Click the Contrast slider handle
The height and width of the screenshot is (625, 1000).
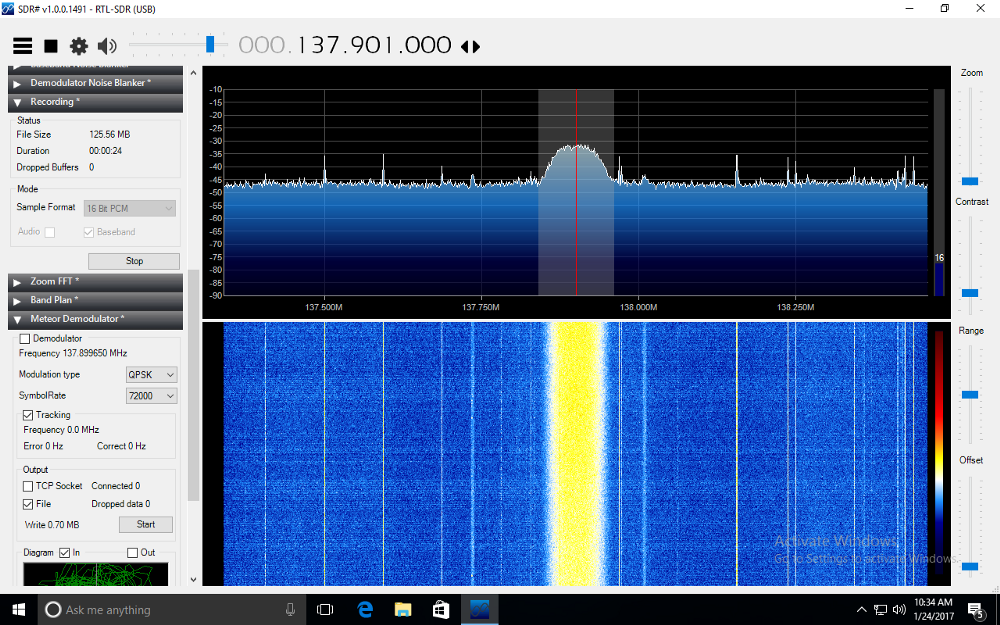pos(969,293)
